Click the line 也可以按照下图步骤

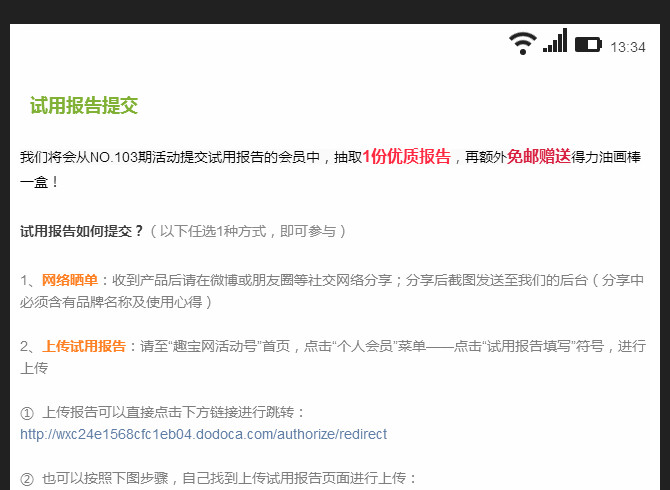point(105,478)
